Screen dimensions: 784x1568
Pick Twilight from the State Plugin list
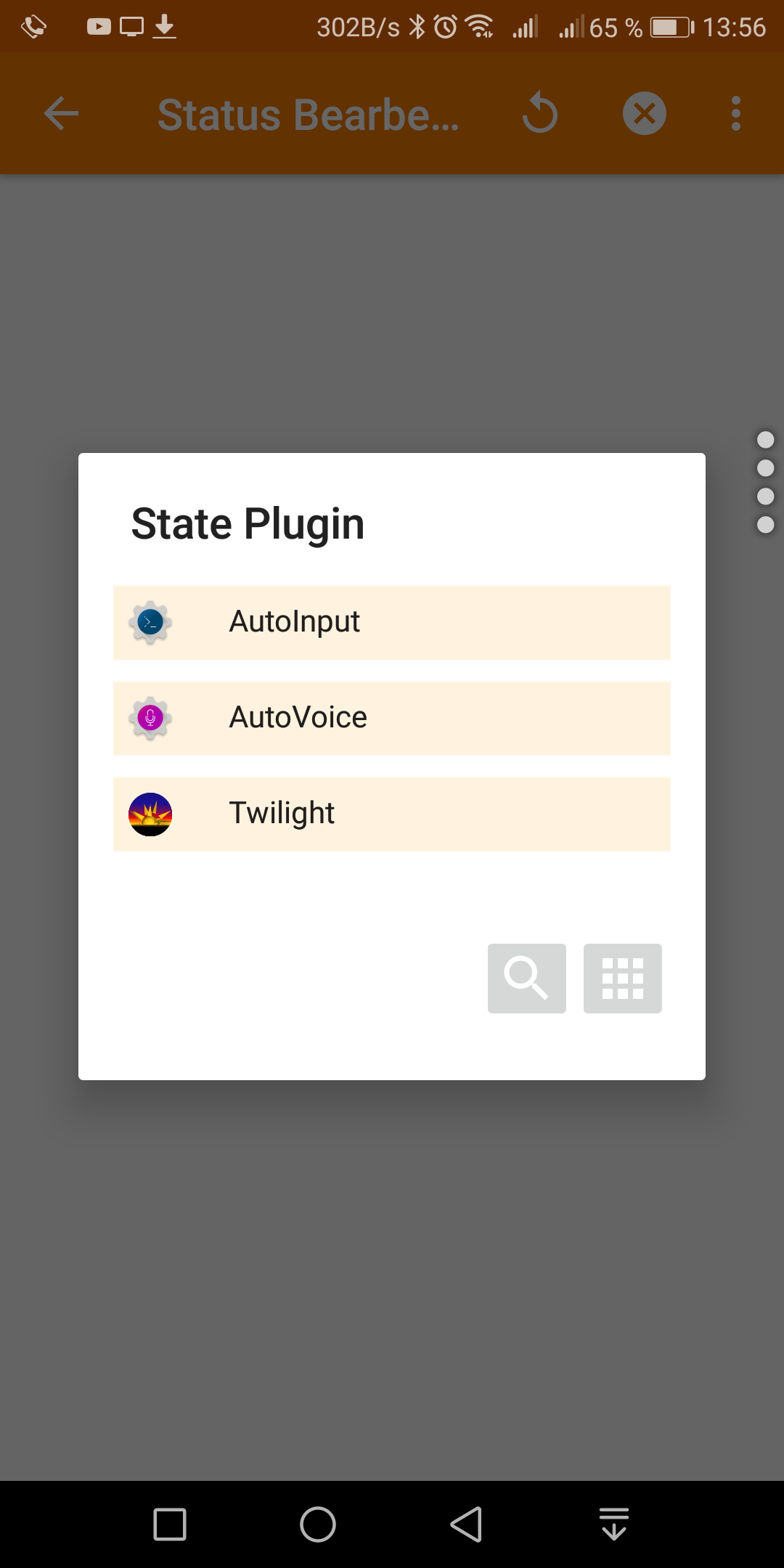(392, 814)
